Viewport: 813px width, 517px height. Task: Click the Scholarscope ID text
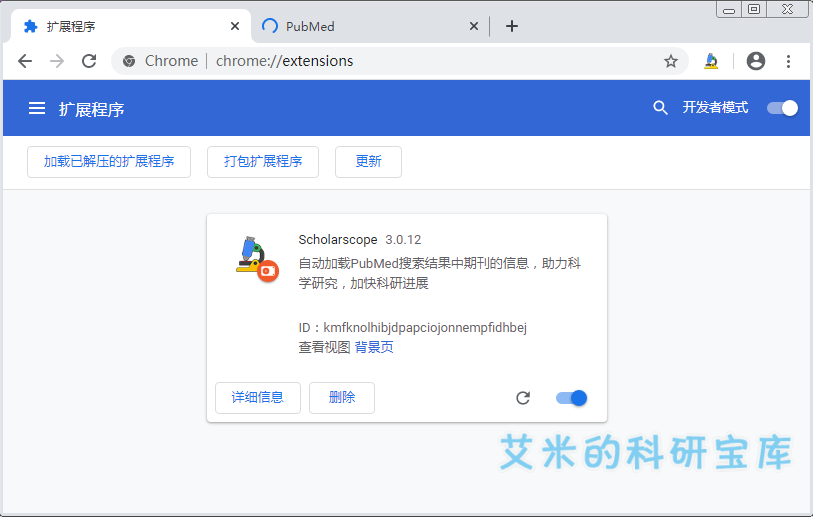(413, 328)
